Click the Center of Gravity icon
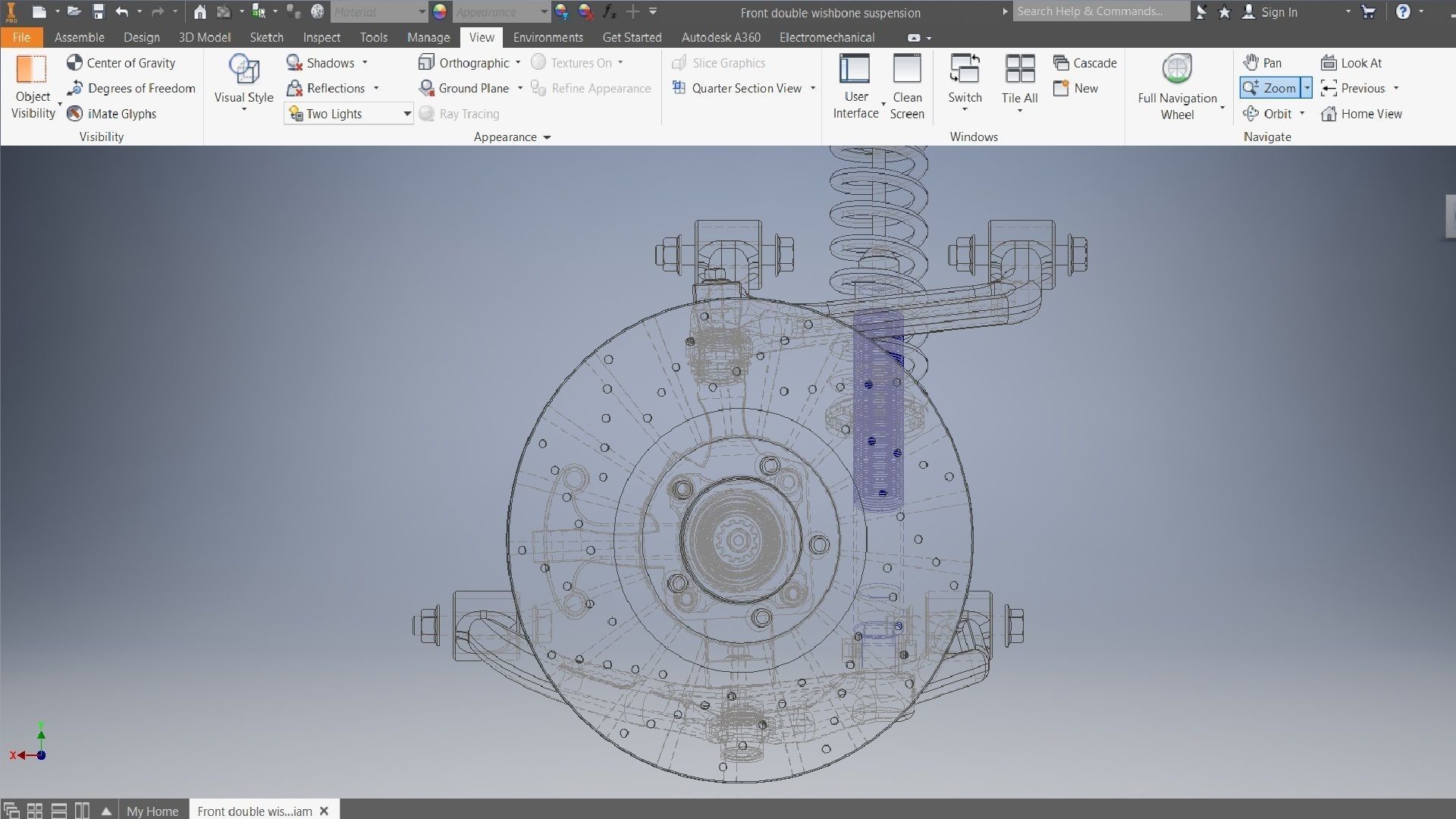 [x=74, y=63]
